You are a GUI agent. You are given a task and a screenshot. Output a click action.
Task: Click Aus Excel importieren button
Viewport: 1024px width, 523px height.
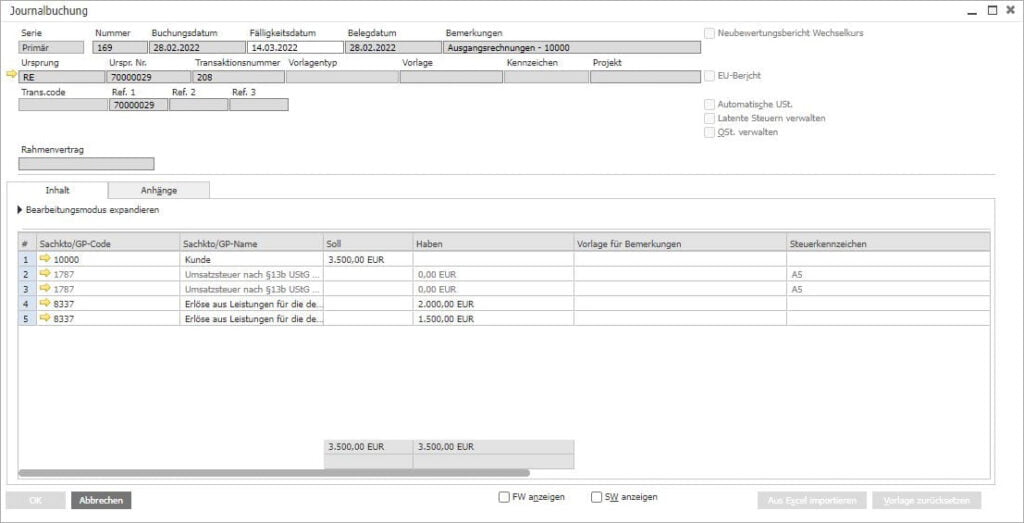(811, 500)
